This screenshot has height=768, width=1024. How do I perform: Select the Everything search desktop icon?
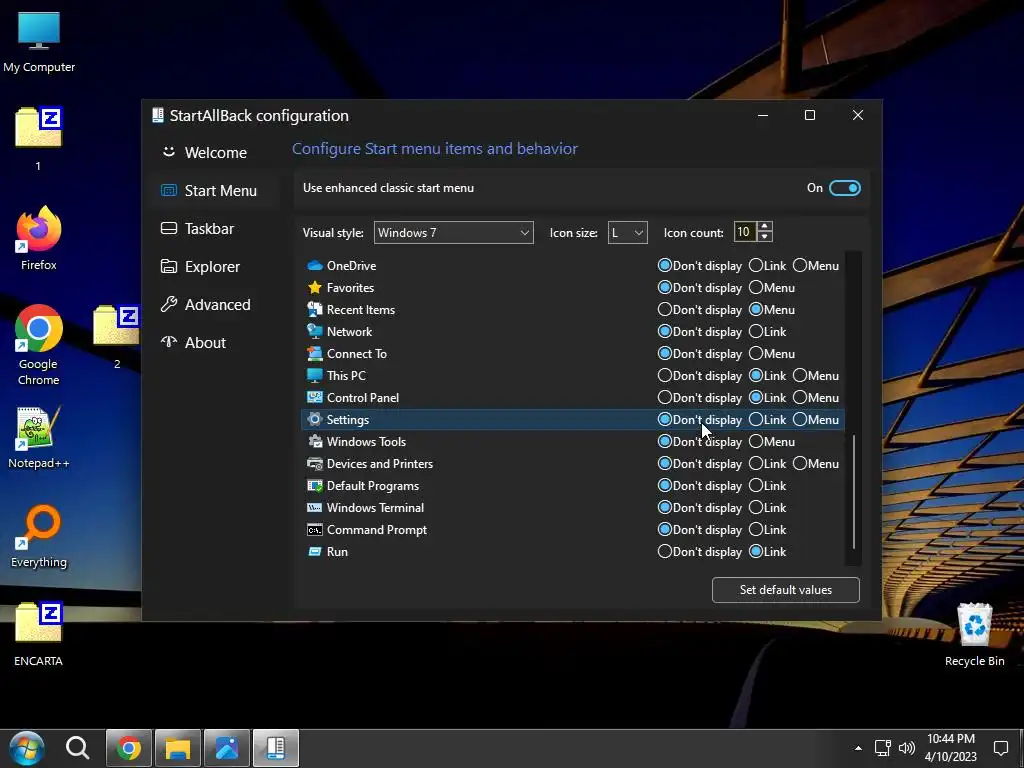click(x=39, y=537)
